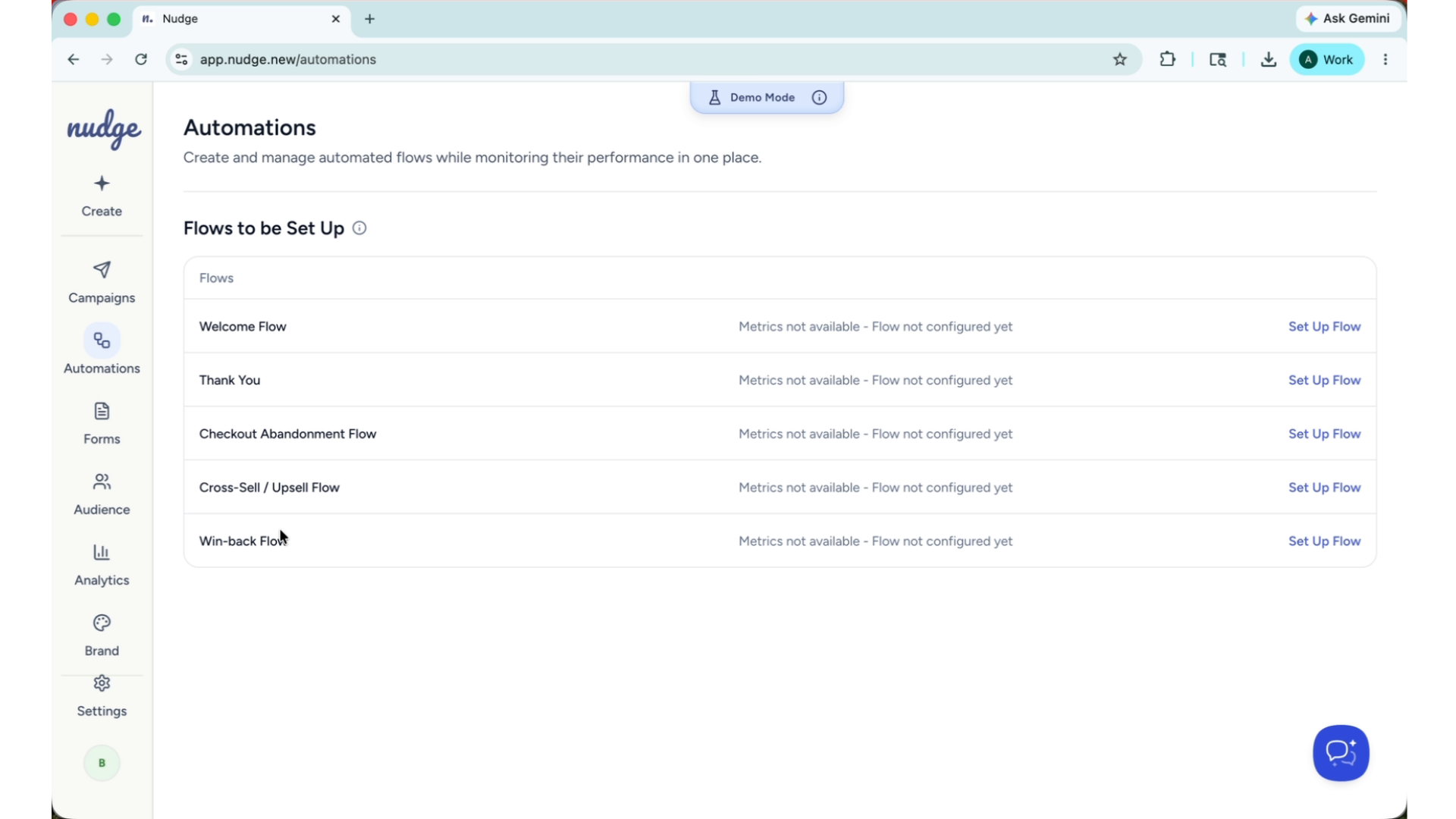Click the Win-back Flow name
1456x819 pixels.
click(x=243, y=541)
